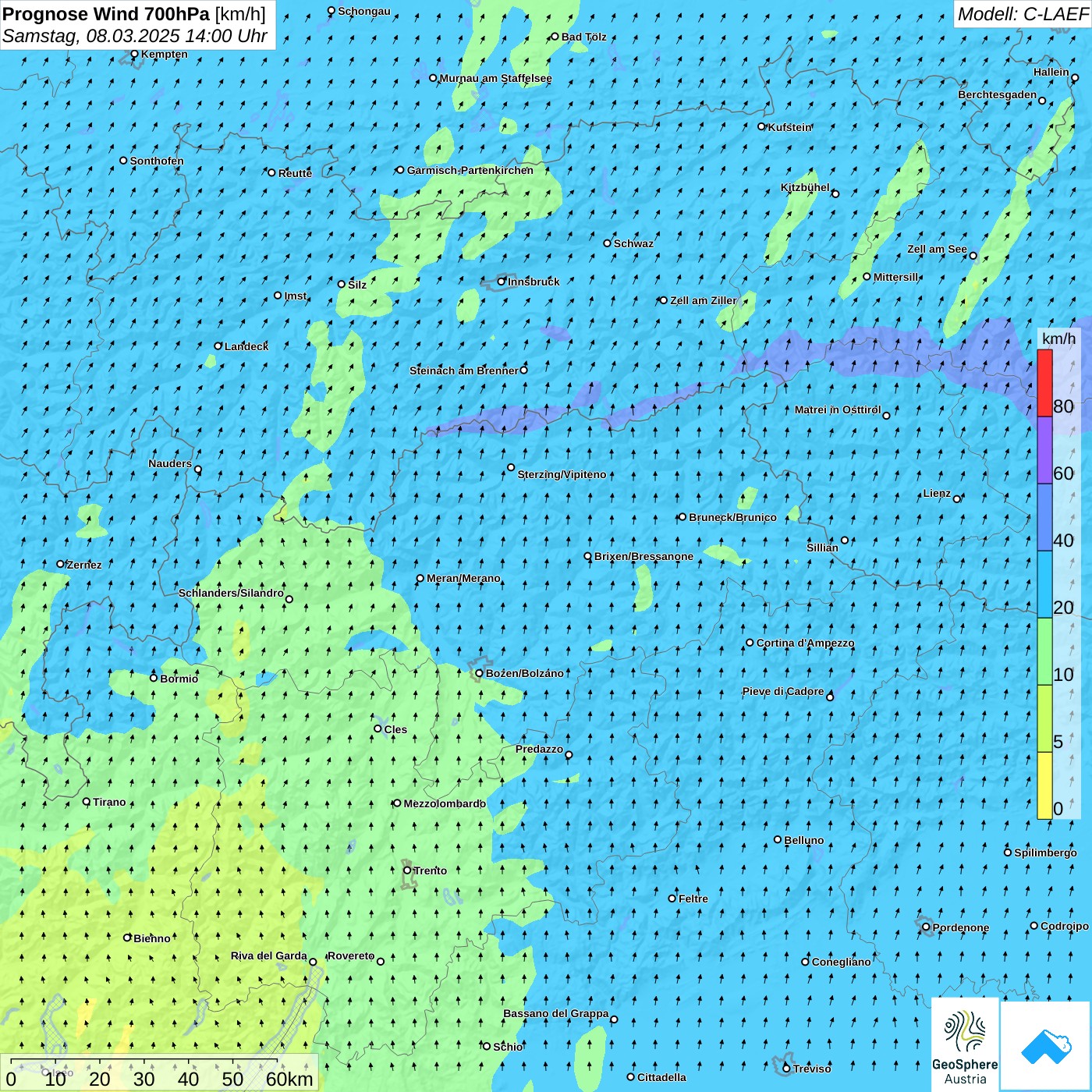Click the Bassano del Grappa label

pyautogui.click(x=555, y=1013)
